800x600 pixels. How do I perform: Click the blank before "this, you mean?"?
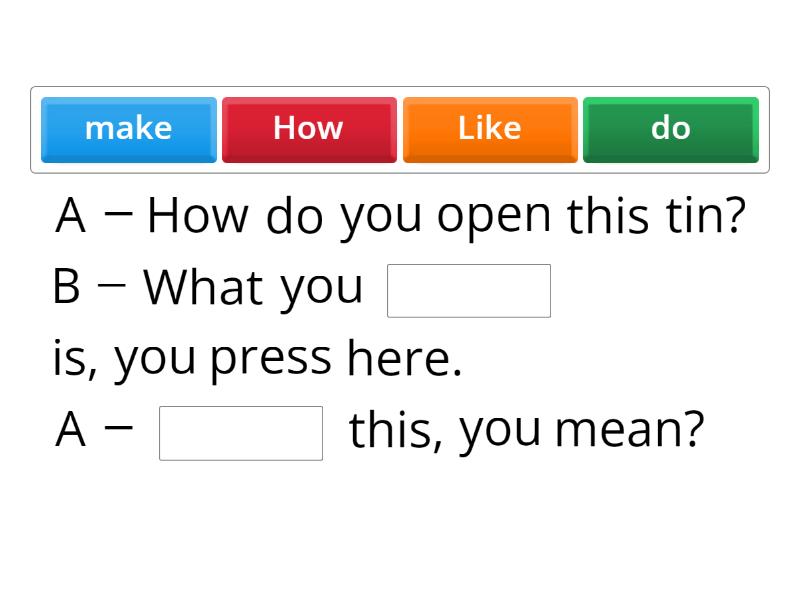pyautogui.click(x=240, y=432)
